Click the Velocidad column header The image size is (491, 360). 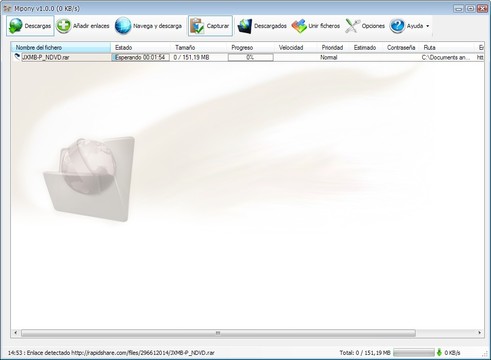click(291, 47)
